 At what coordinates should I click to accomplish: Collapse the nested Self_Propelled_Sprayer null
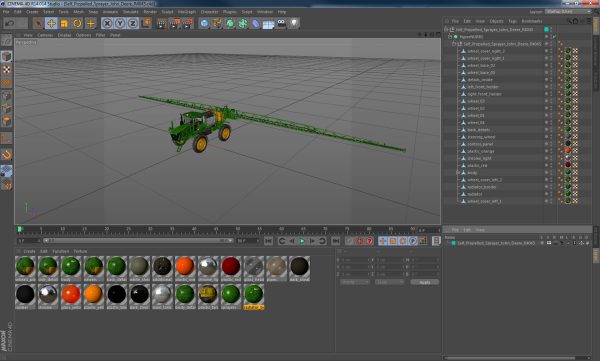[x=455, y=44]
